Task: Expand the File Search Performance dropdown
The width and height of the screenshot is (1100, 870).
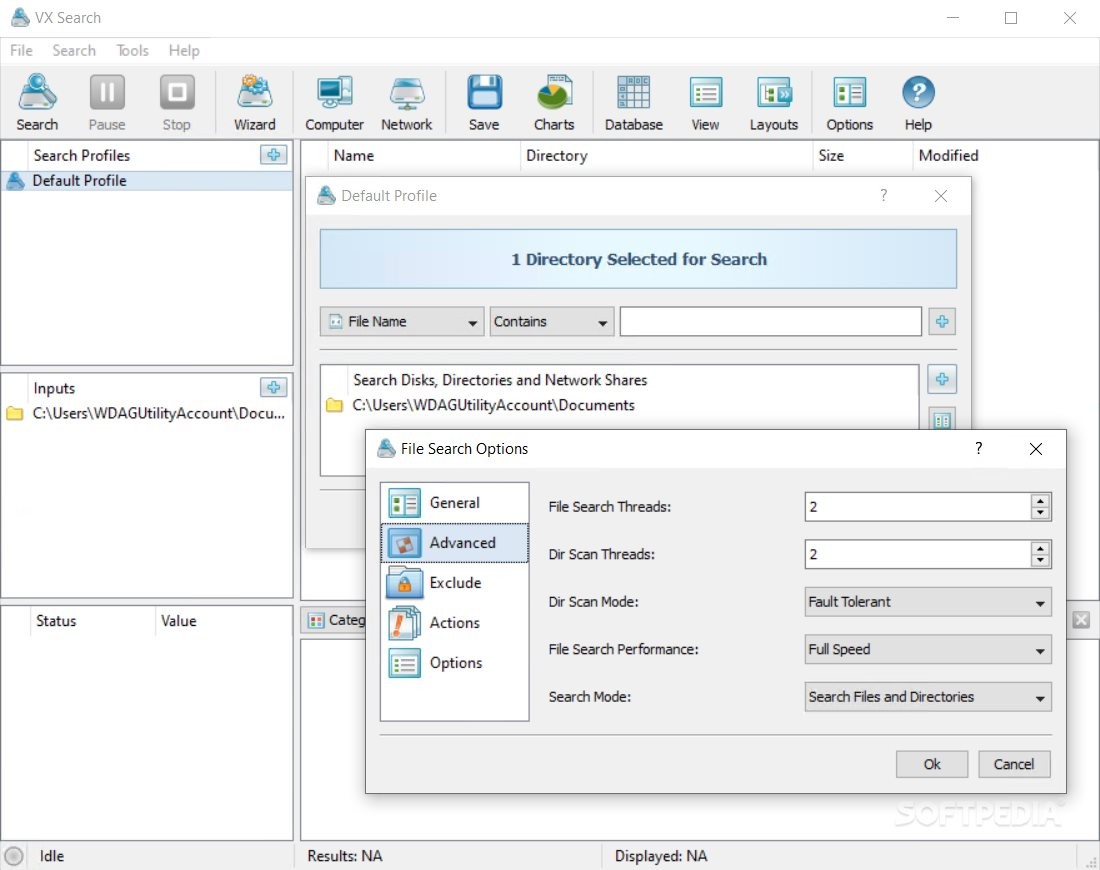Action: coord(928,650)
